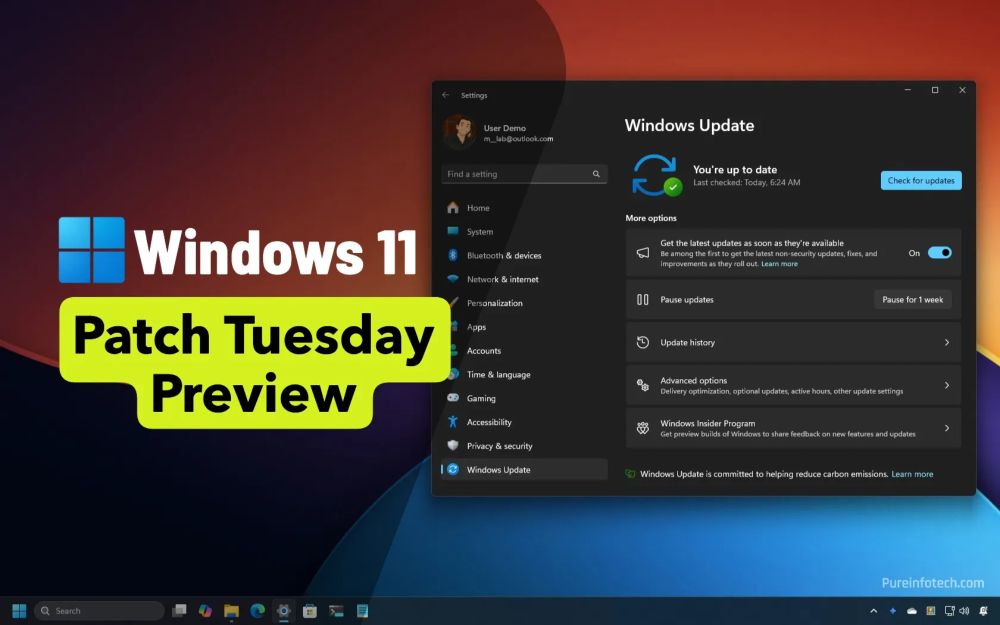Open File Explorer from the taskbar
This screenshot has width=1000, height=625.
click(232, 611)
